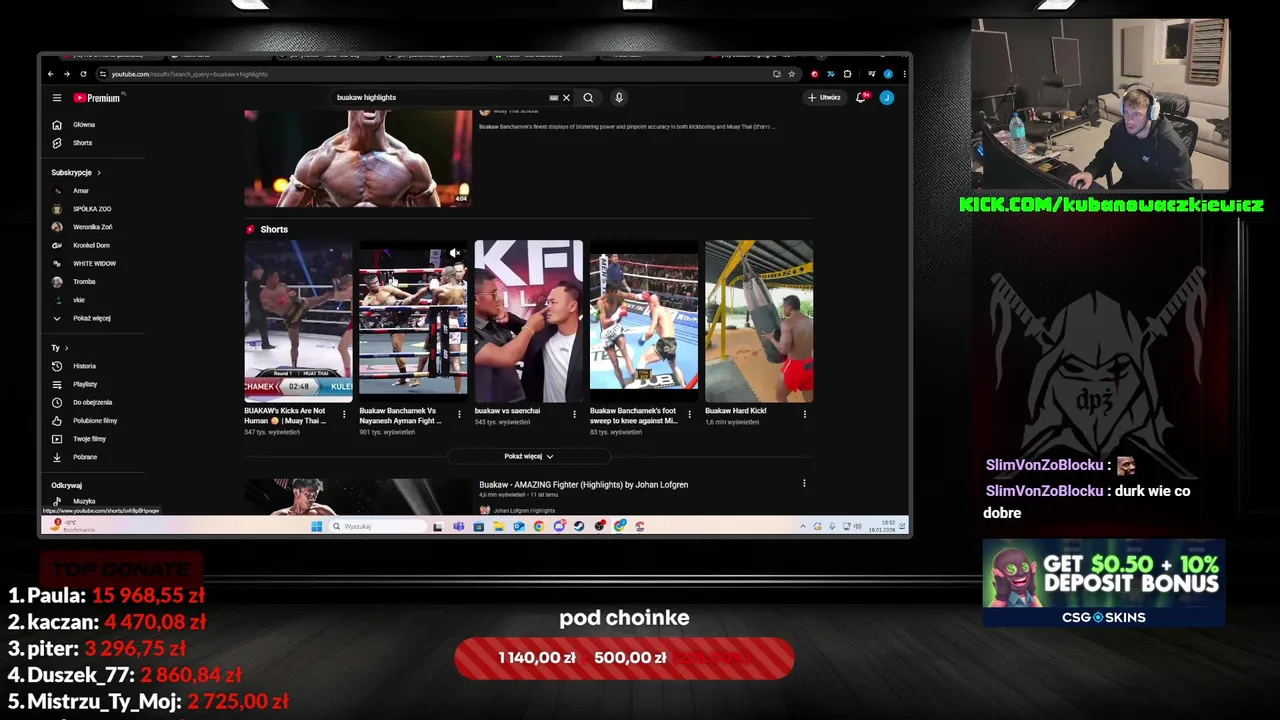The width and height of the screenshot is (1280, 720).
Task: Play the Buakaw Hard Kick short
Action: click(x=759, y=321)
